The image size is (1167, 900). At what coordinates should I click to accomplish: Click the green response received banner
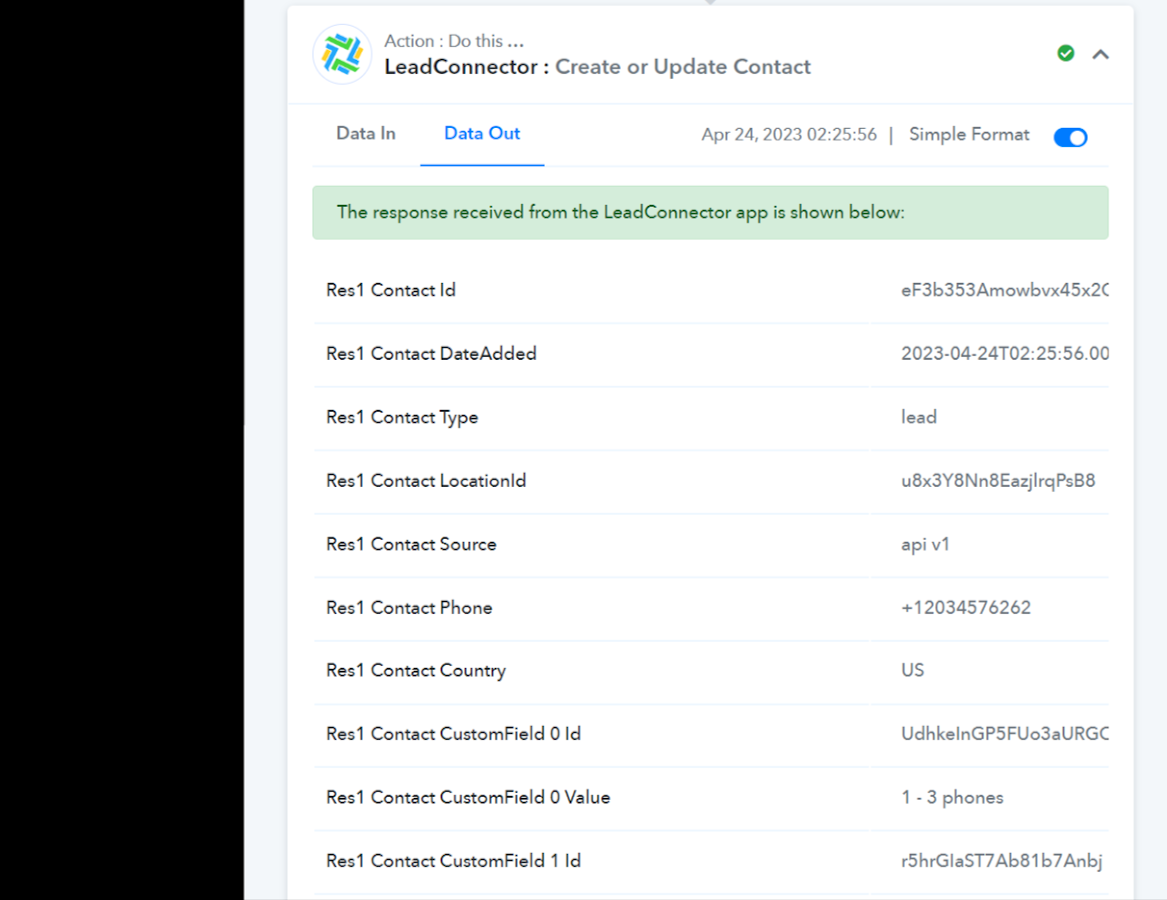tap(710, 213)
